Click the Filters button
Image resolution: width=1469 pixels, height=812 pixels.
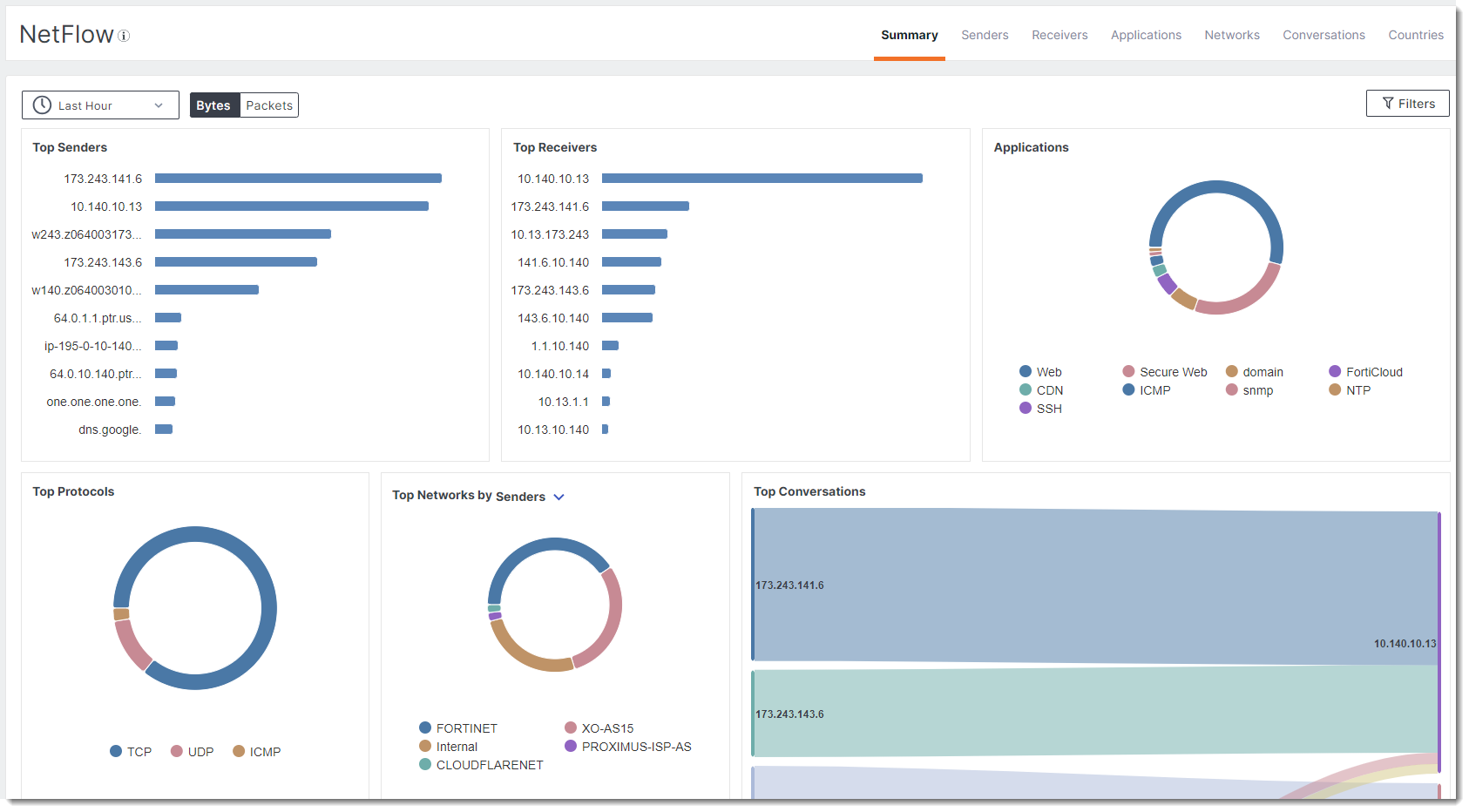coord(1408,103)
